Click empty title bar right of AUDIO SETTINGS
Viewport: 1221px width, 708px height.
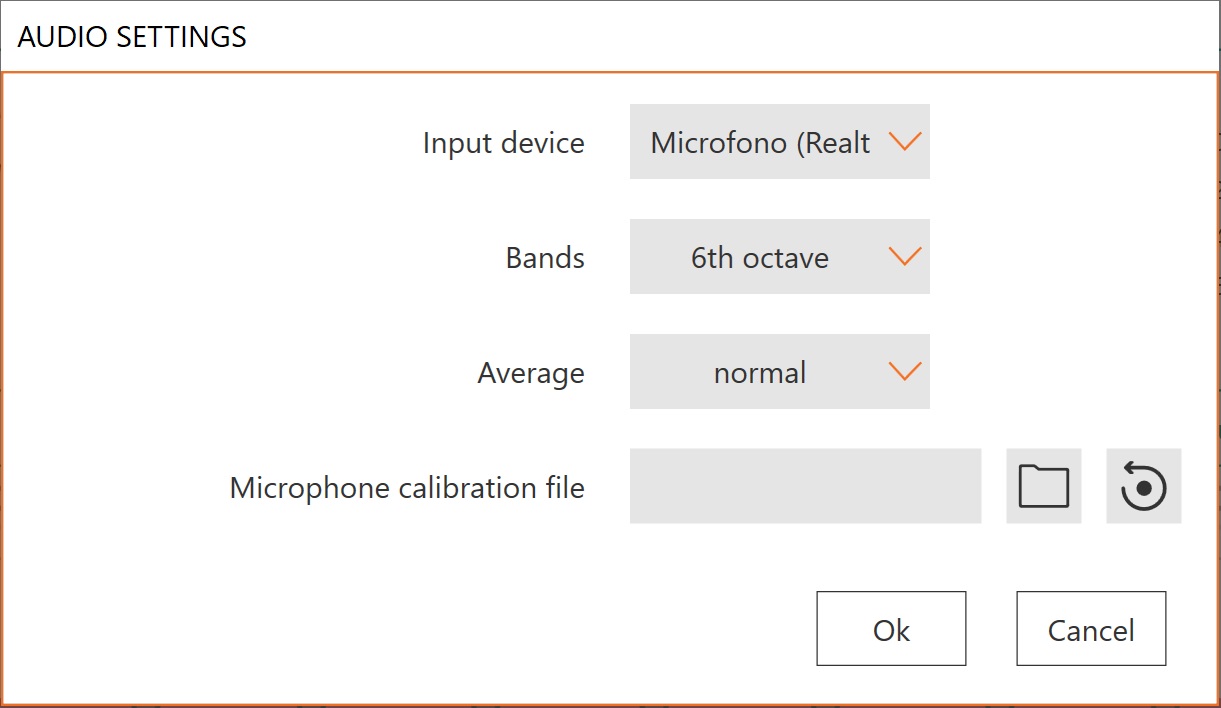700,37
